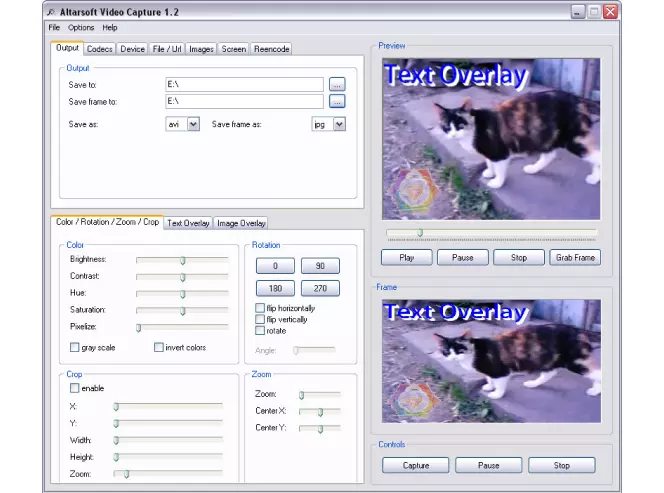Click the Brightness slider handle
Screen dimensions: 664x493
point(183,260)
